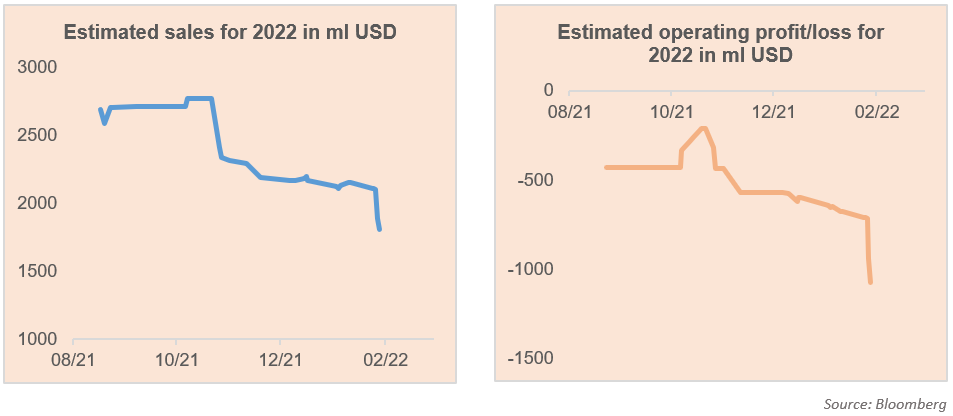Click the 1500 label on sales chart
953x416 pixels.
point(38,271)
